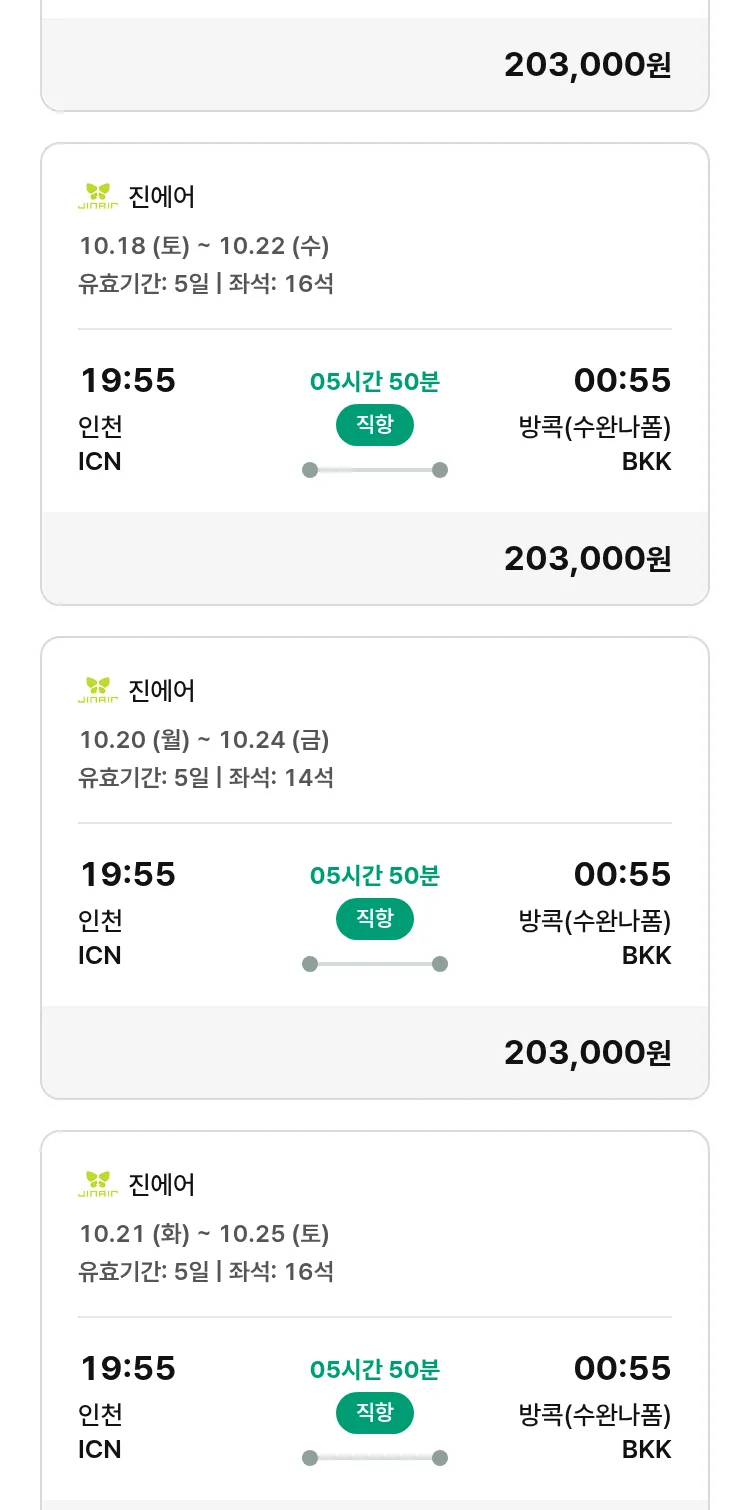The width and height of the screenshot is (750, 1510).
Task: Open the 10.20 (월) ~ 10.24 (금) date range
Action: pyautogui.click(x=204, y=739)
